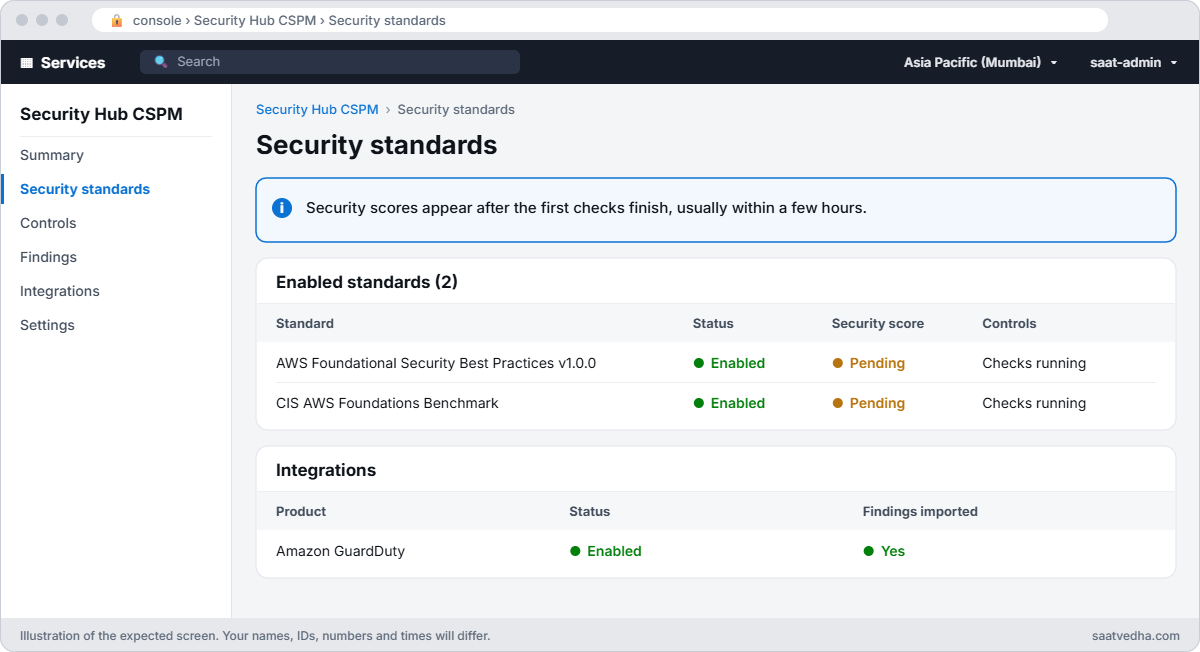1200x652 pixels.
Task: Click AWS Foundational Security Best Practices v1.0.0
Action: 436,363
